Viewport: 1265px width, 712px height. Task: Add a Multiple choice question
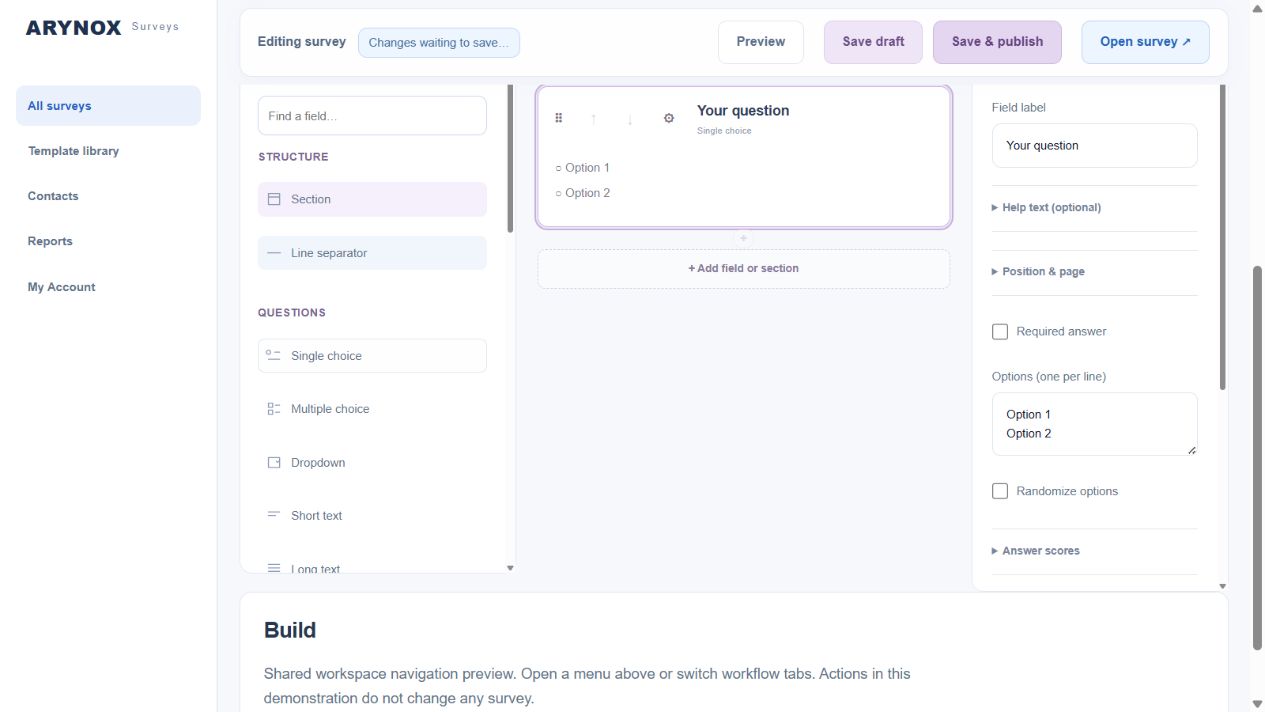[x=372, y=409]
